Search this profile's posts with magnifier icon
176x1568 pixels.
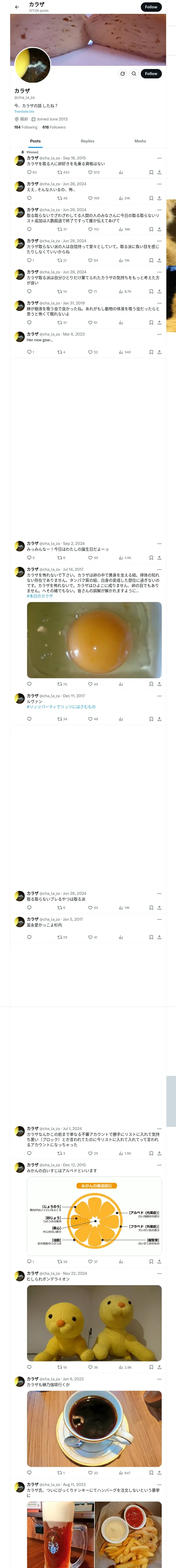coord(134,74)
